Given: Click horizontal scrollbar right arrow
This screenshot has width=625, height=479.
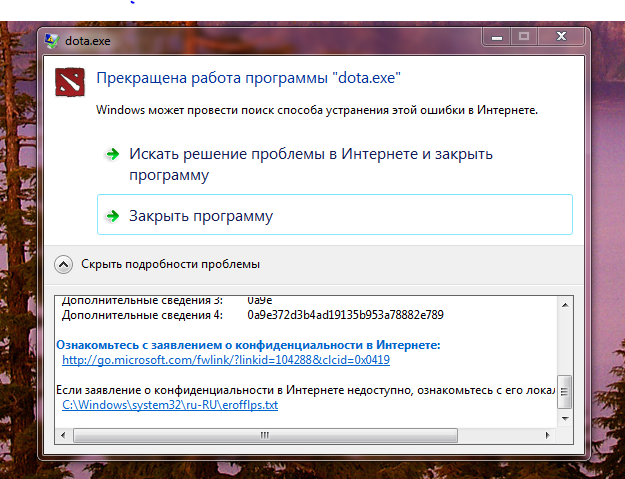Looking at the screenshot, I should point(548,435).
